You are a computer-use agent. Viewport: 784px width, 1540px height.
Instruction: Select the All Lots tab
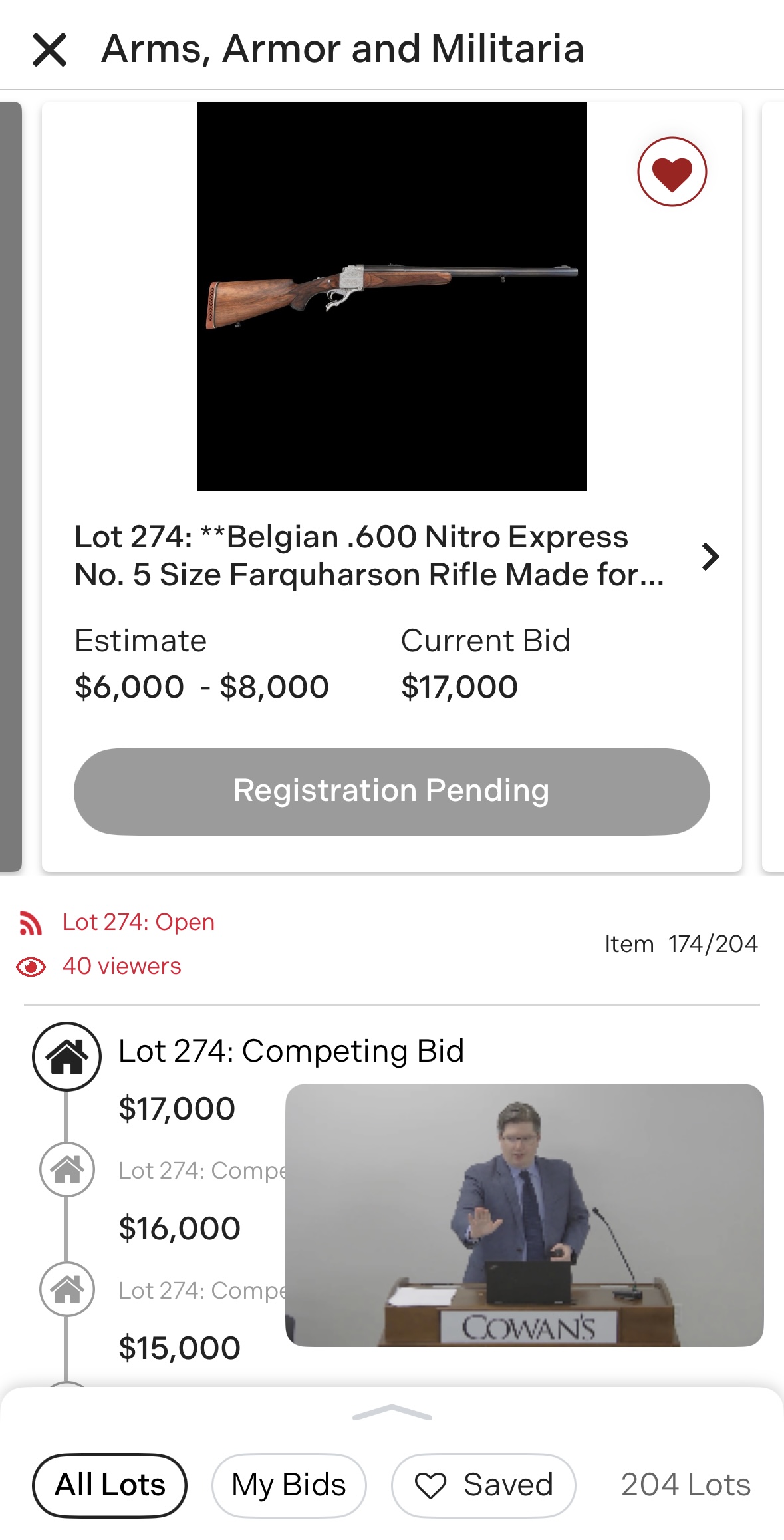tap(110, 1485)
